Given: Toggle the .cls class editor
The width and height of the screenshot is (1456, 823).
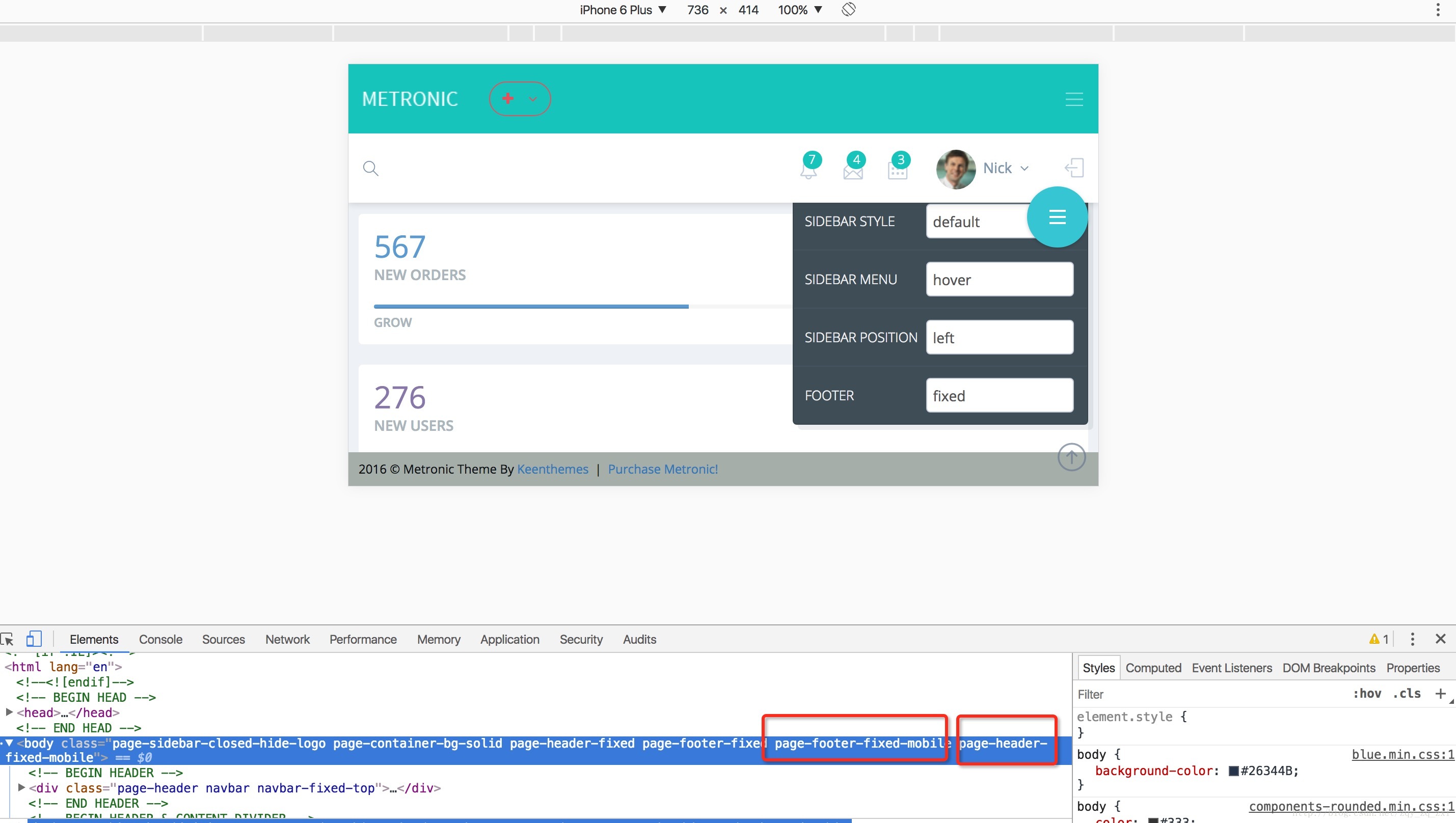Looking at the screenshot, I should pos(1407,694).
